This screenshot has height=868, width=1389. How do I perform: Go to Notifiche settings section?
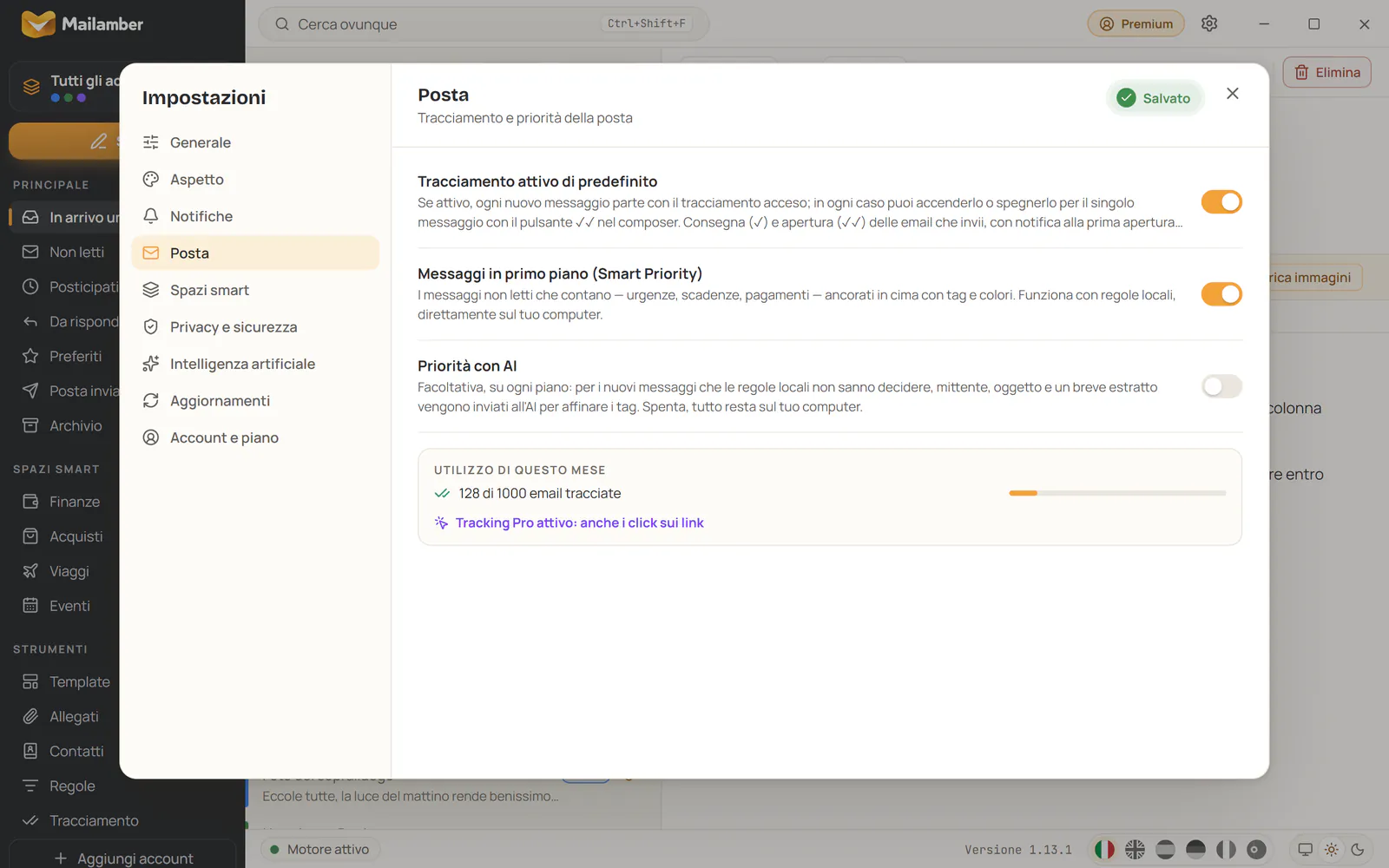255,216
